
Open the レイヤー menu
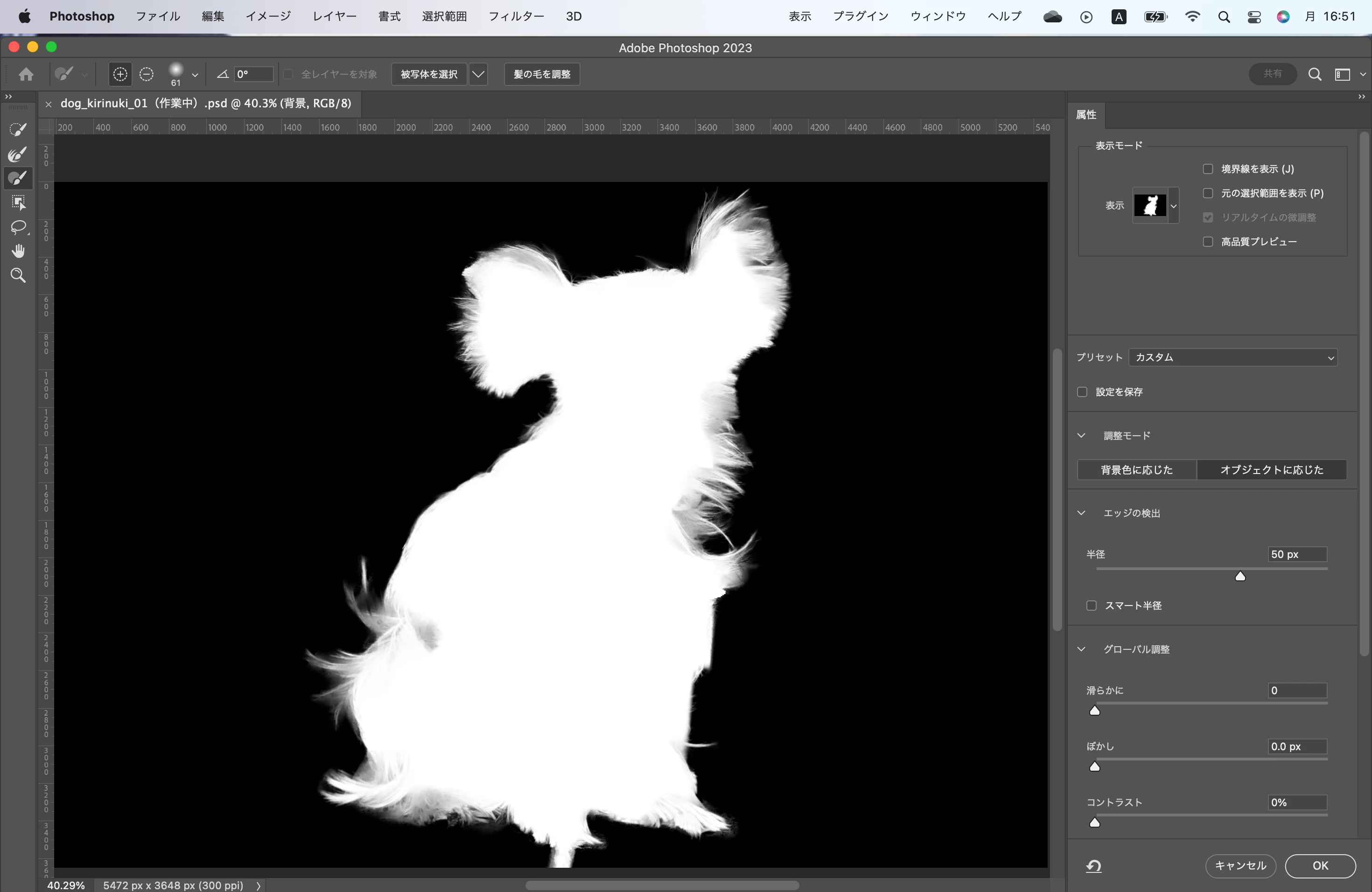click(x=334, y=16)
